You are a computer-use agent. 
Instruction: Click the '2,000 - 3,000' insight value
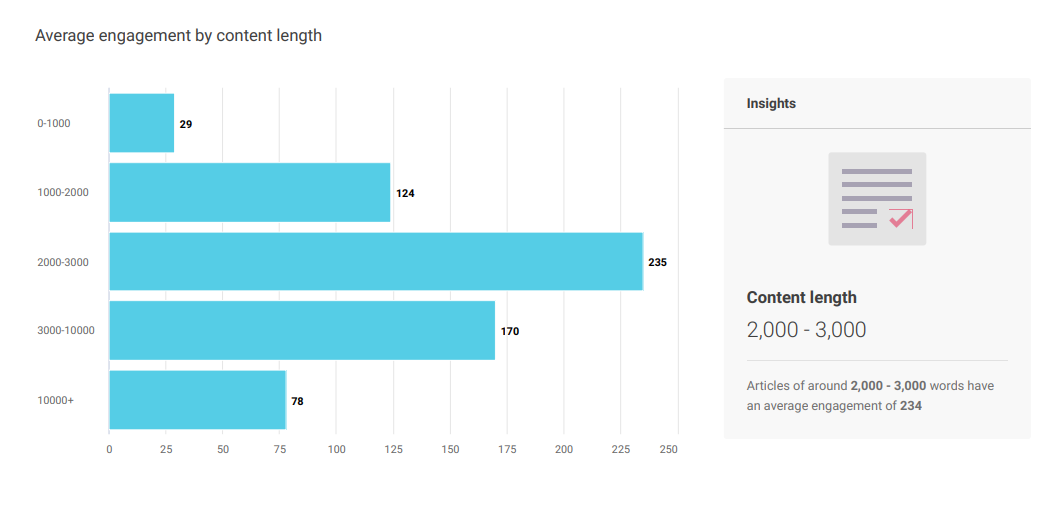pos(806,330)
